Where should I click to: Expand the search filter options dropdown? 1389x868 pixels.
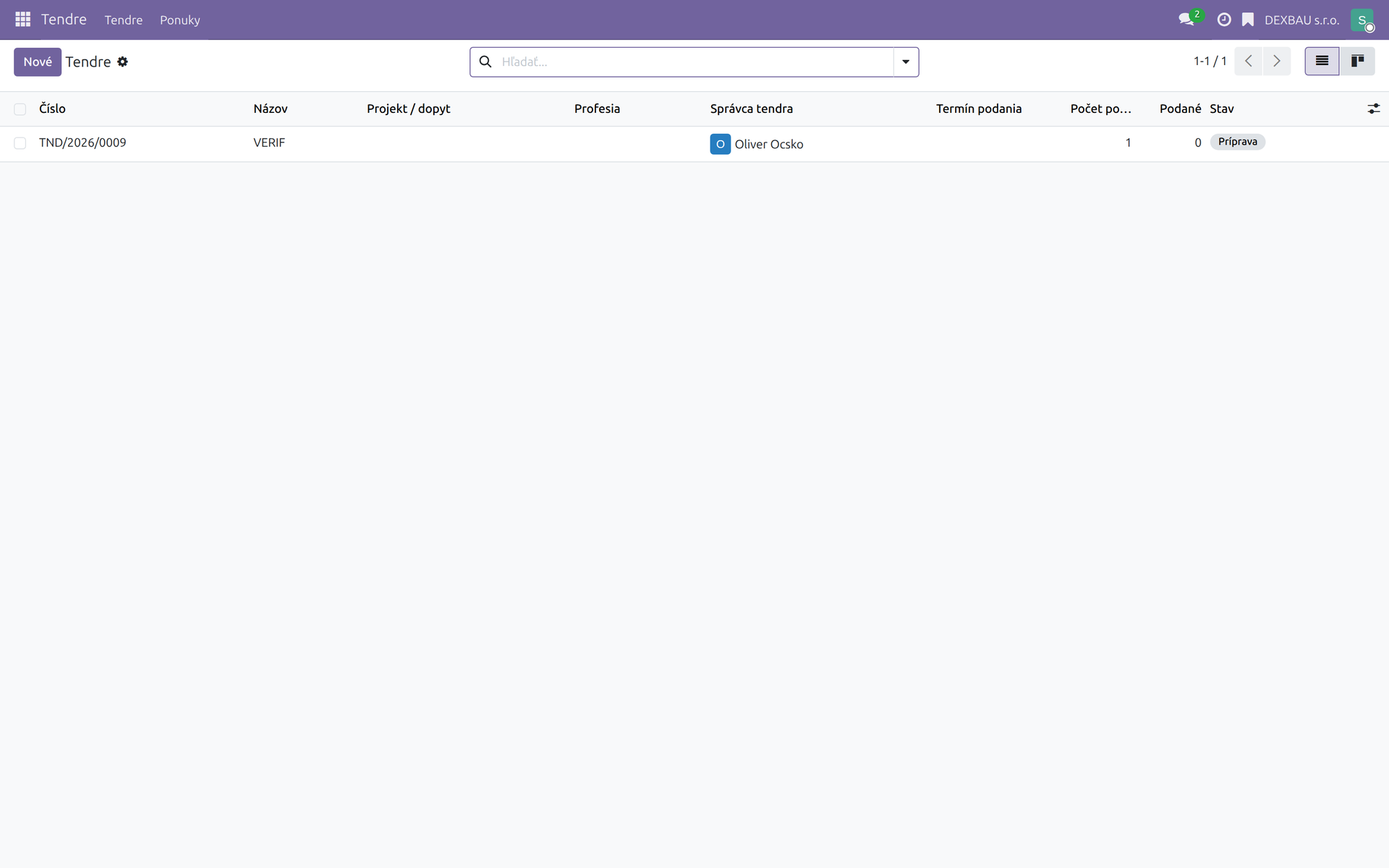tap(906, 62)
